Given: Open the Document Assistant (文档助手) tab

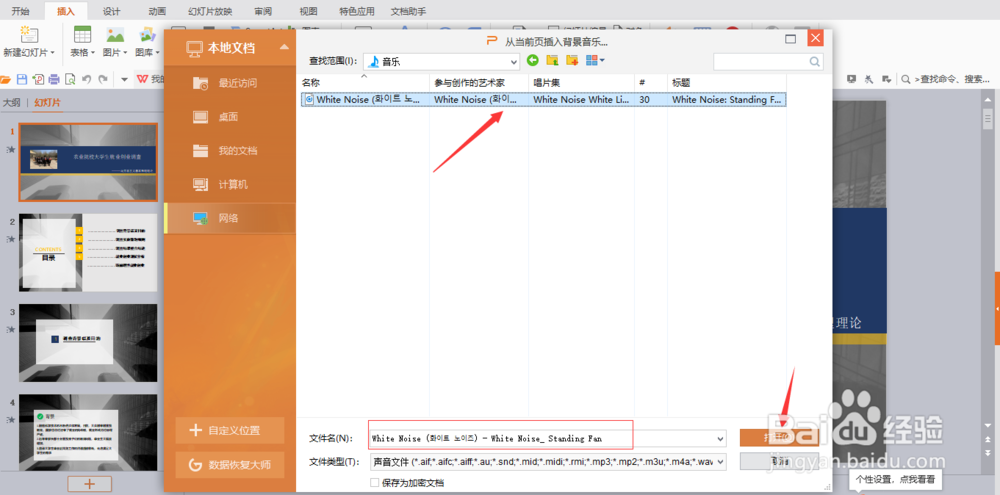Looking at the screenshot, I should click(409, 11).
